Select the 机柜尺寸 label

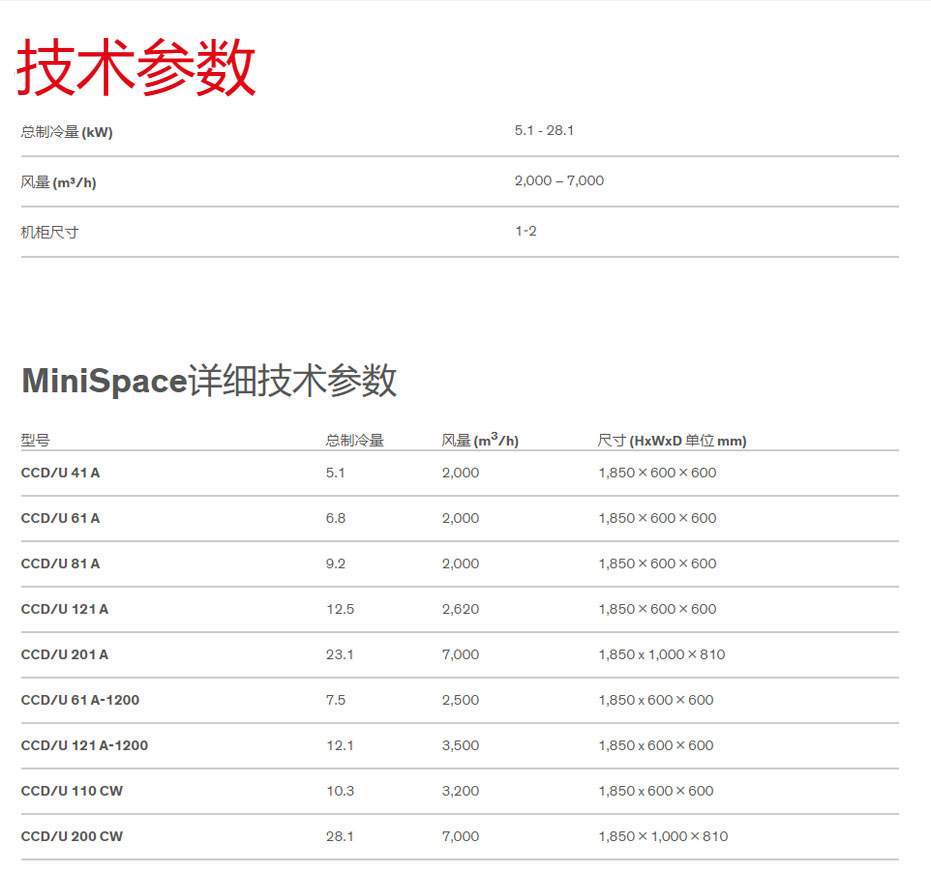[x=49, y=232]
